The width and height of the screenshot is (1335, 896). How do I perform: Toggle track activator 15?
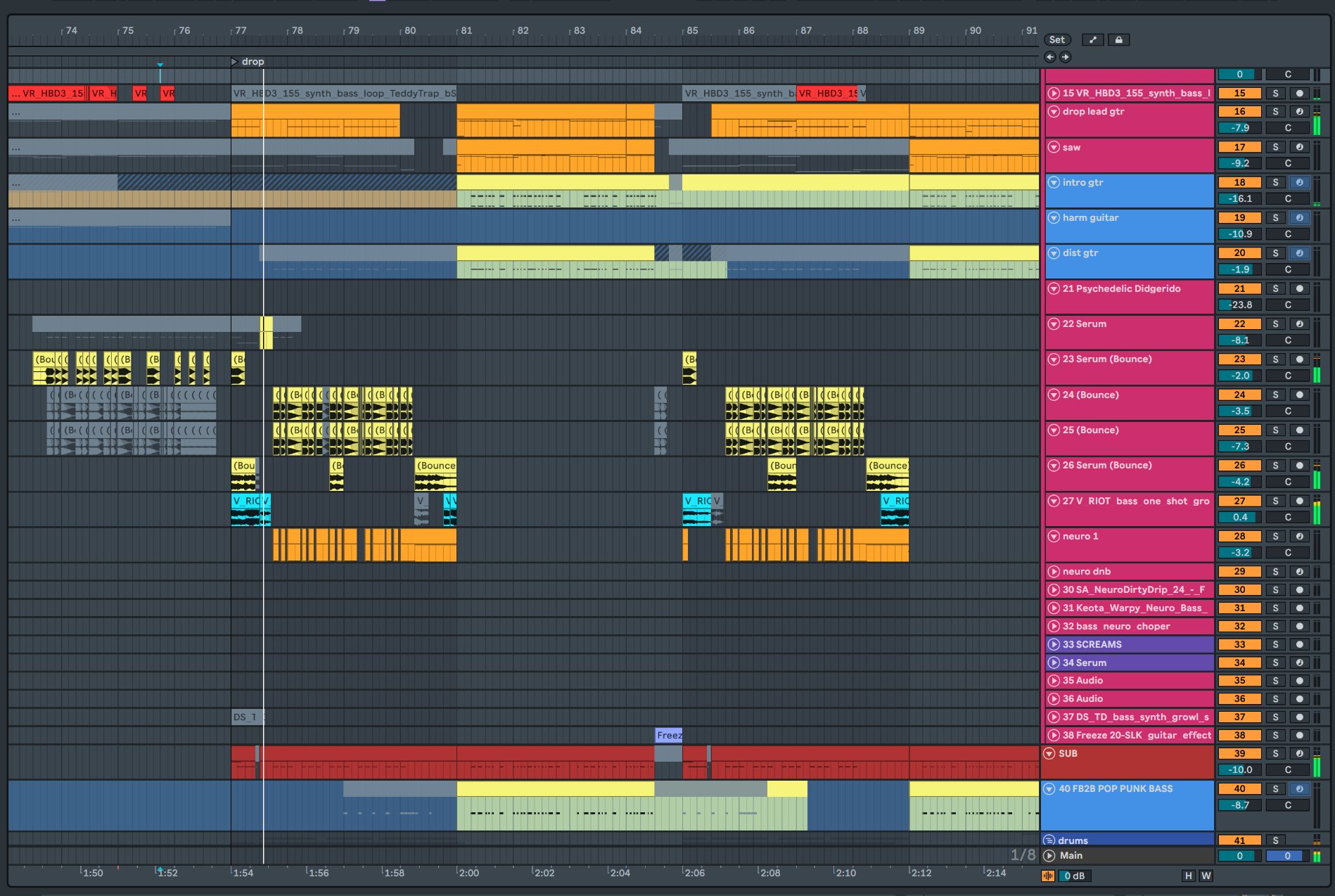pyautogui.click(x=1239, y=93)
